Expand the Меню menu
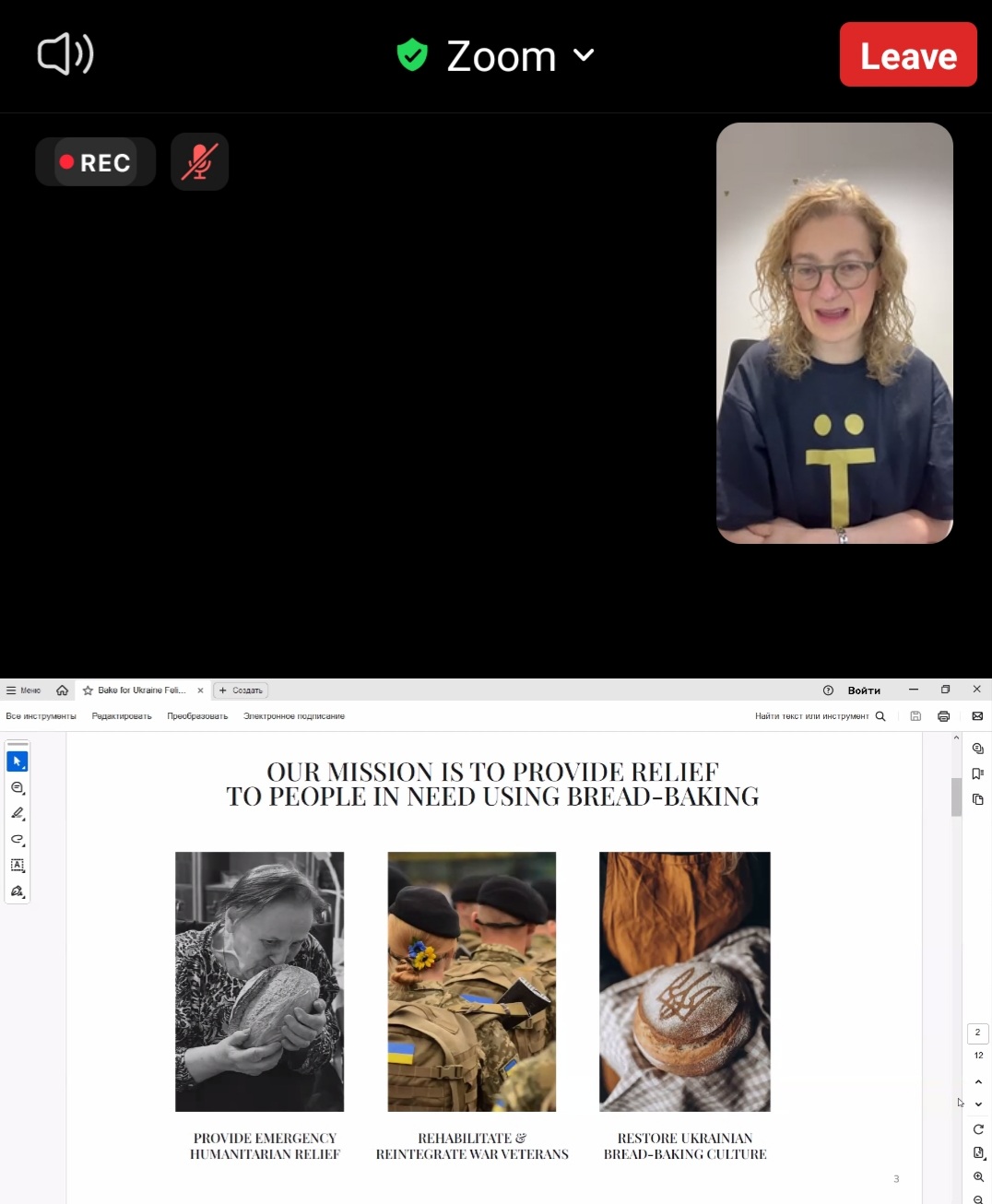The height and width of the screenshot is (1204, 992). pyautogui.click(x=22, y=690)
